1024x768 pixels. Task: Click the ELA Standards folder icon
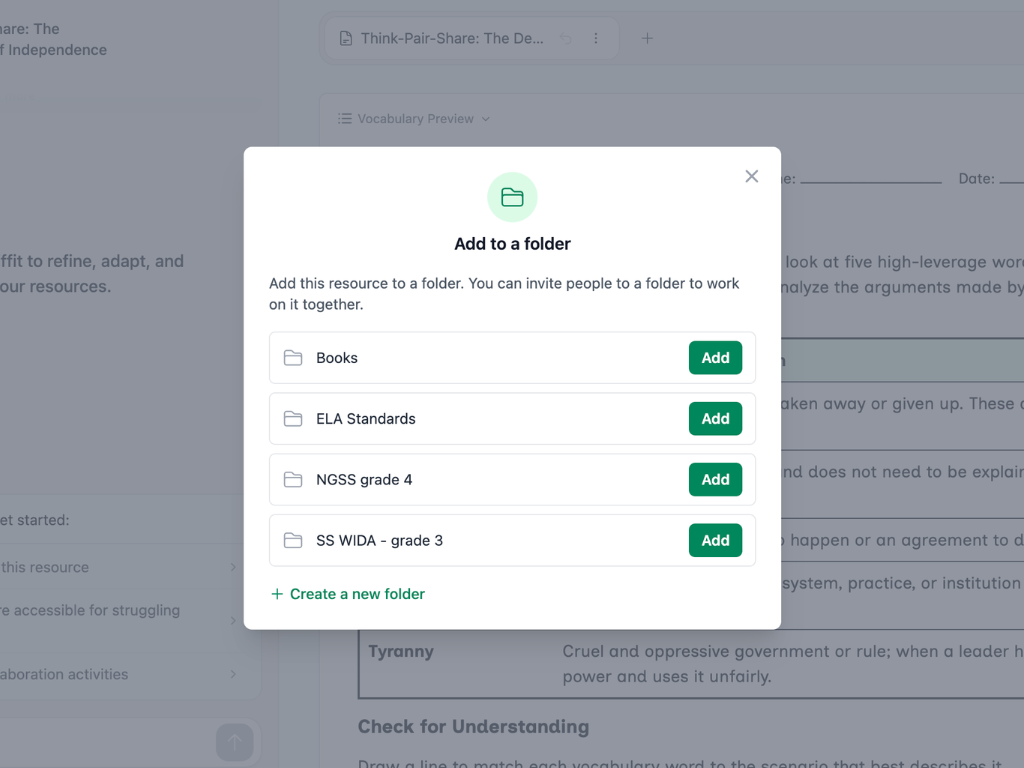point(293,419)
